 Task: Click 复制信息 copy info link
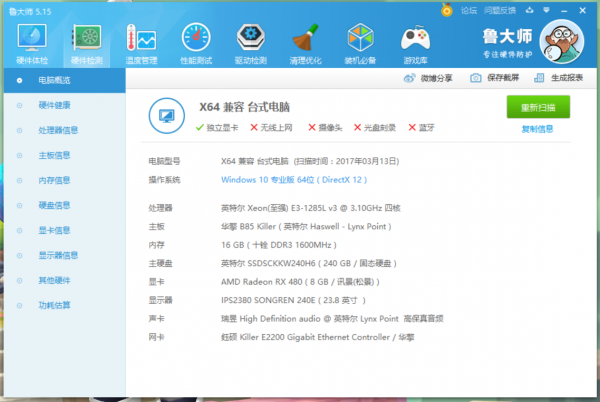coord(537,129)
